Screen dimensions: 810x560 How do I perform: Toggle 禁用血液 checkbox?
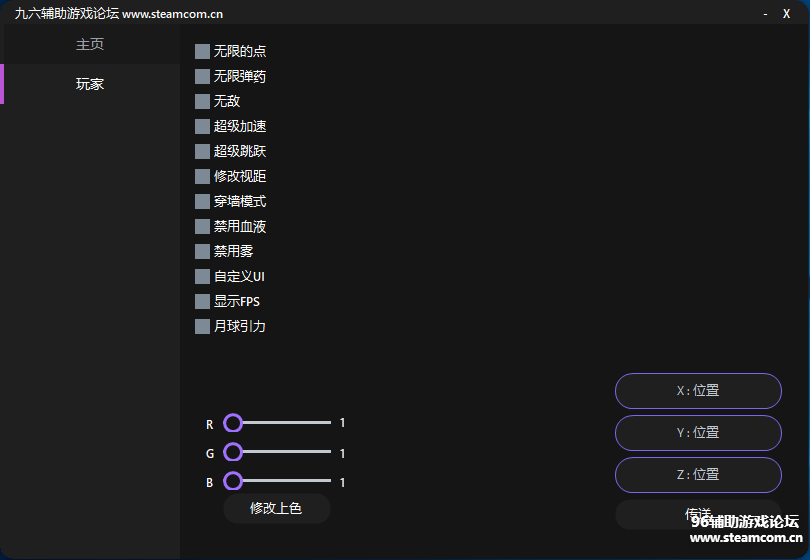(x=203, y=226)
